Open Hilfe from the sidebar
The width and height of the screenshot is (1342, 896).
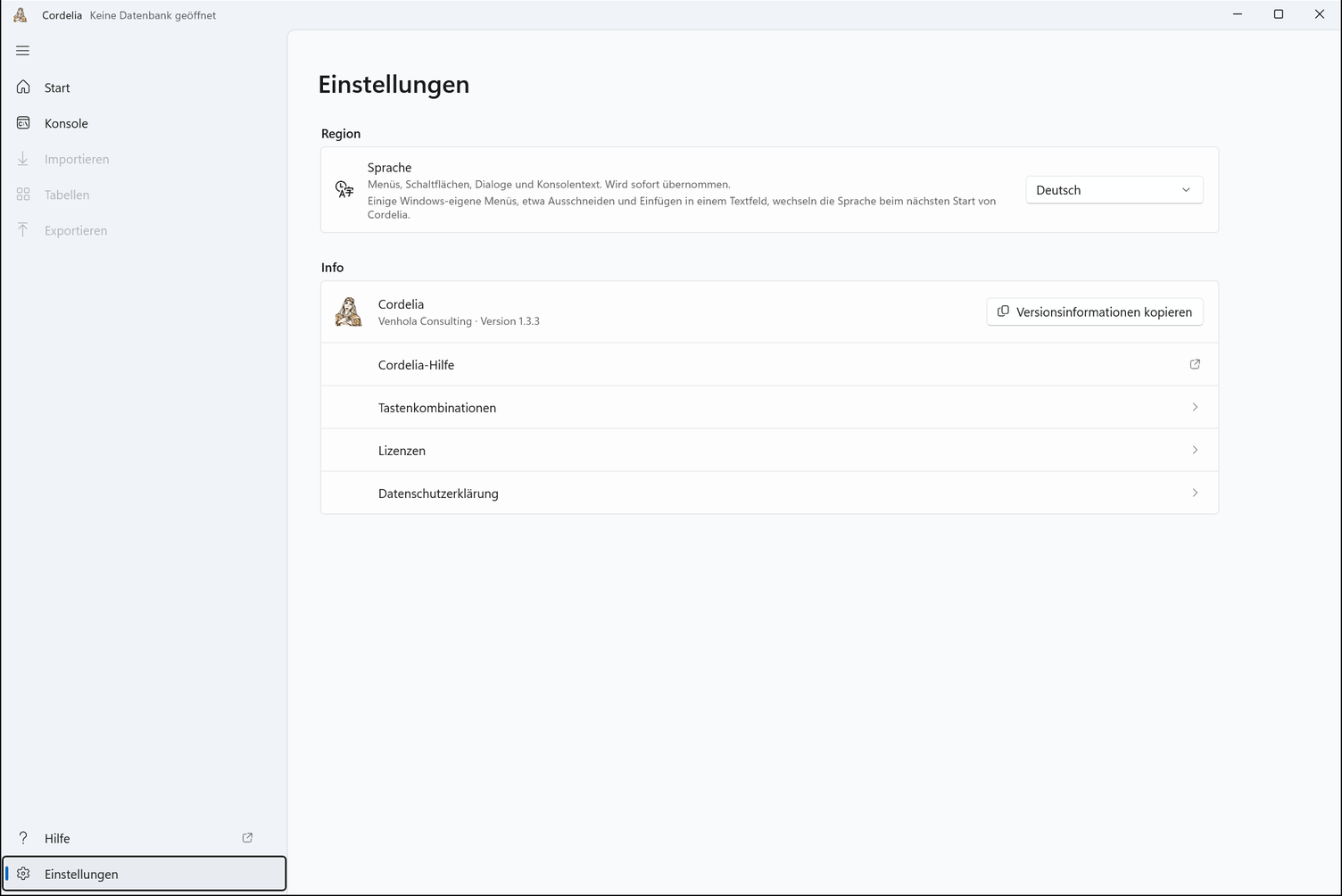coord(145,838)
